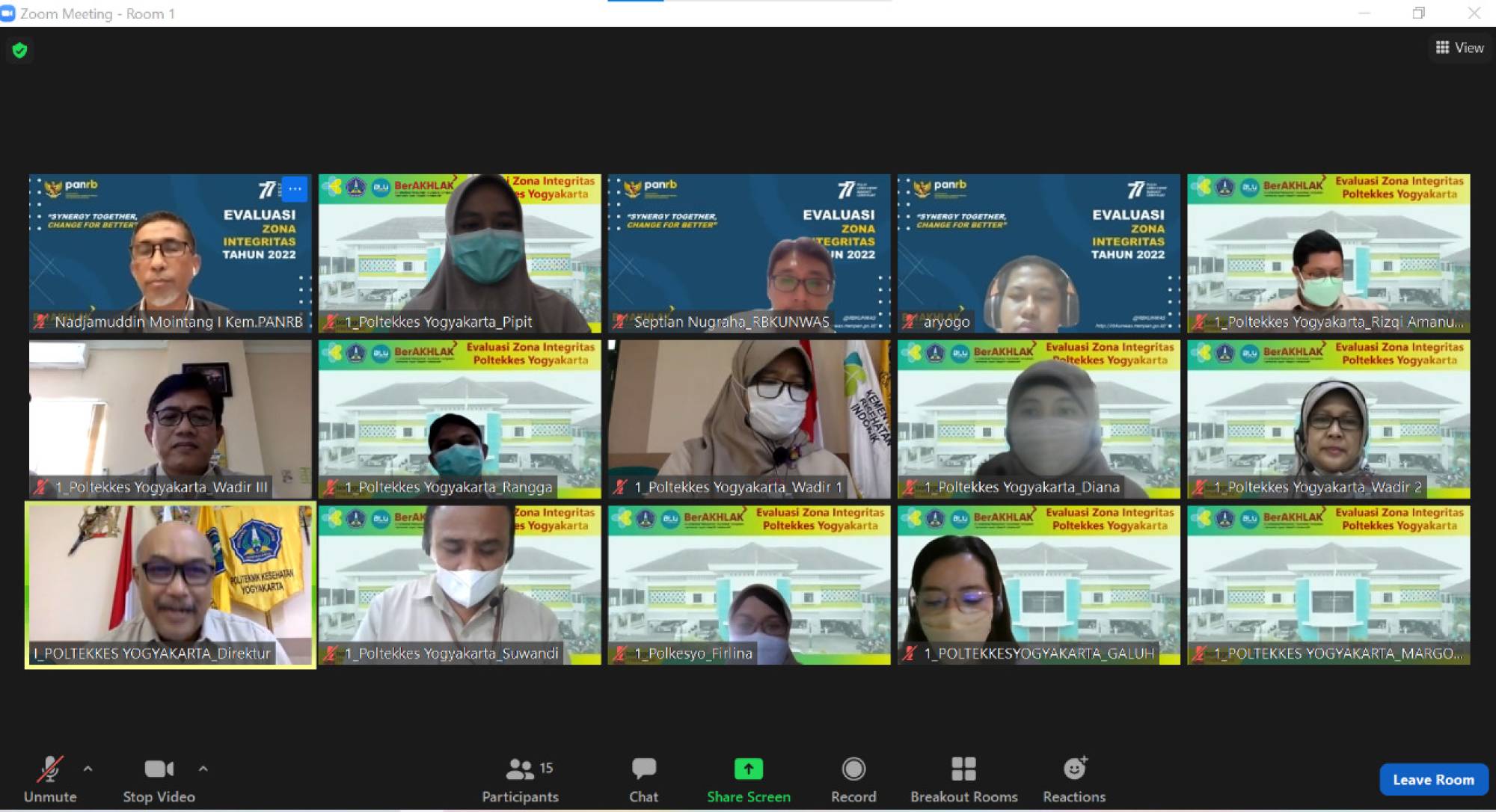Viewport: 1496px width, 812px height.
Task: Expand video options arrow beside Stop Video
Action: pyautogui.click(x=203, y=769)
